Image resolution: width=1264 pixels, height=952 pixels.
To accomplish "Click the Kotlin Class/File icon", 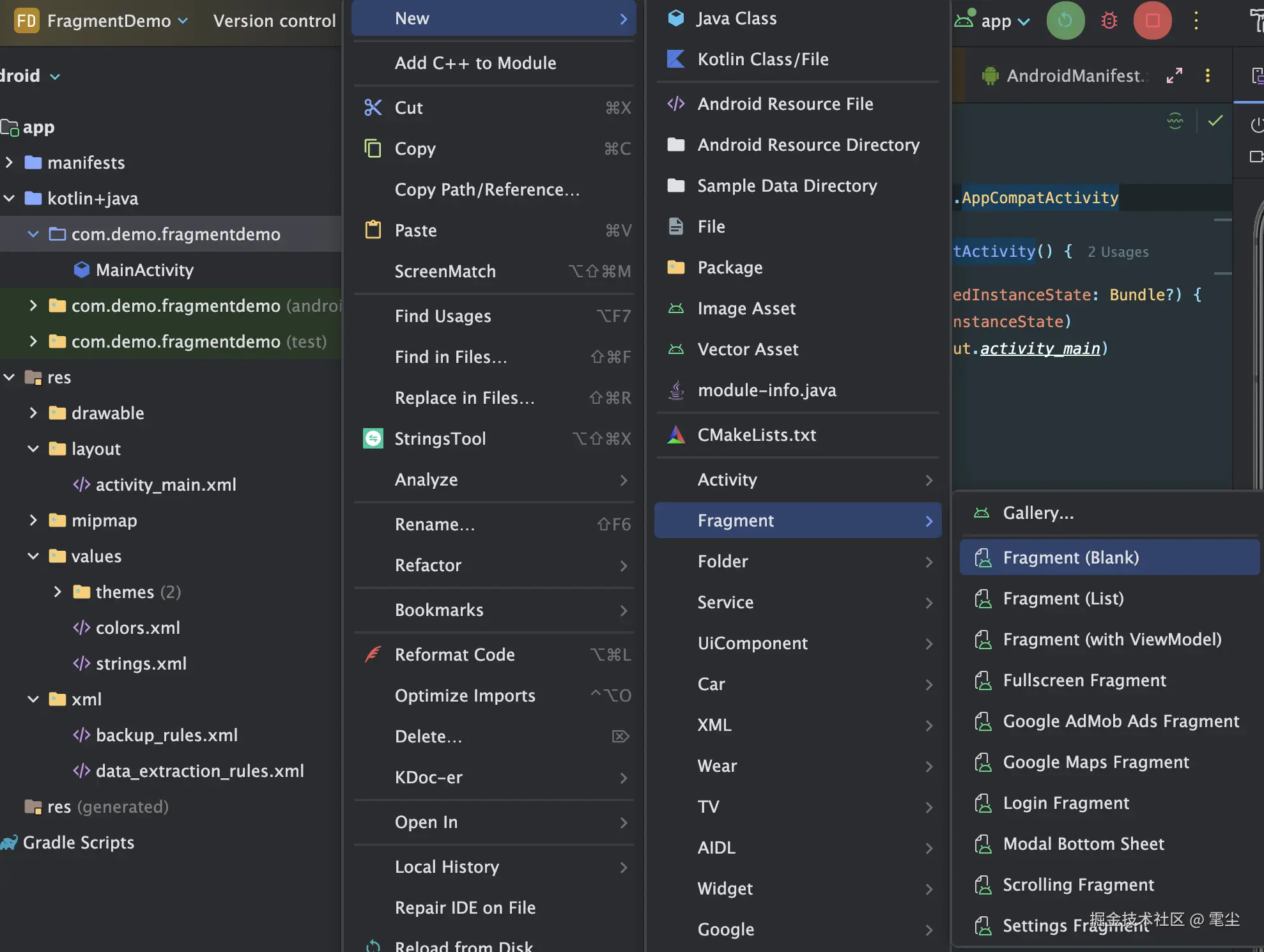I will [675, 59].
